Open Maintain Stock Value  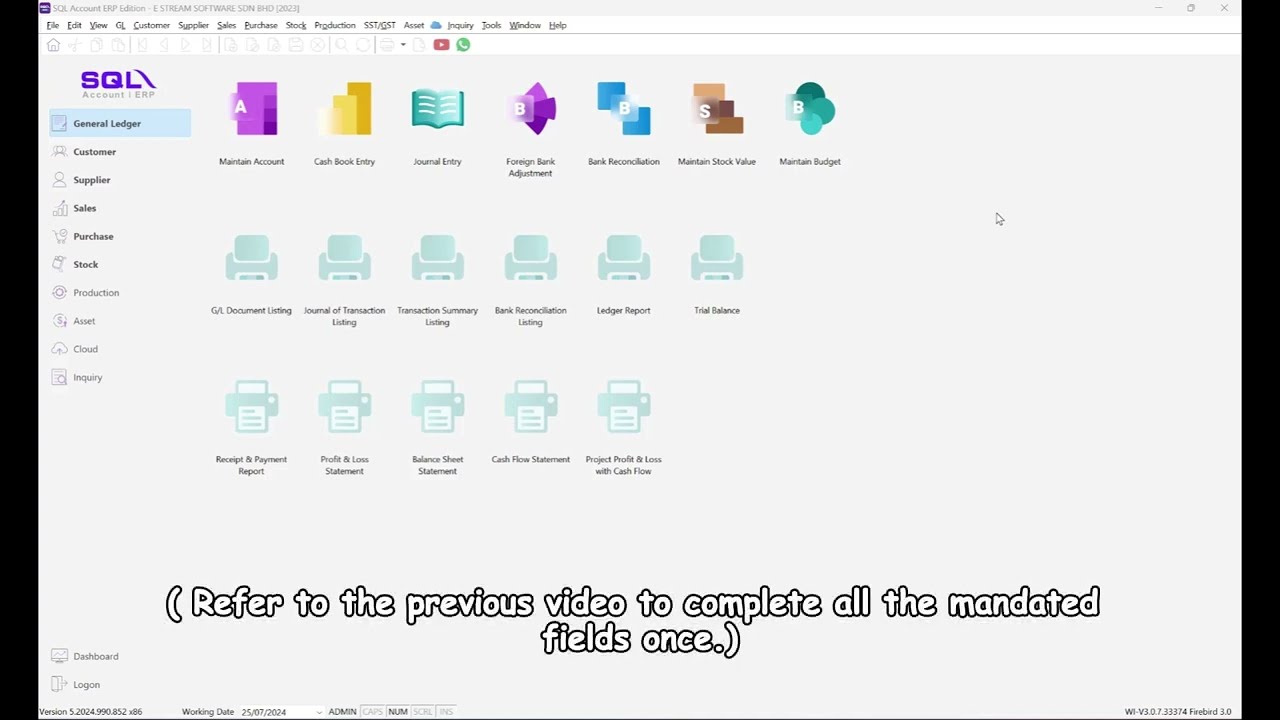717,109
